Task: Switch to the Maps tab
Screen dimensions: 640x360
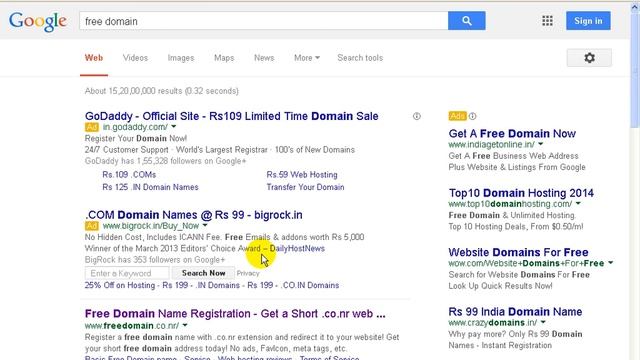Action: (x=224, y=58)
